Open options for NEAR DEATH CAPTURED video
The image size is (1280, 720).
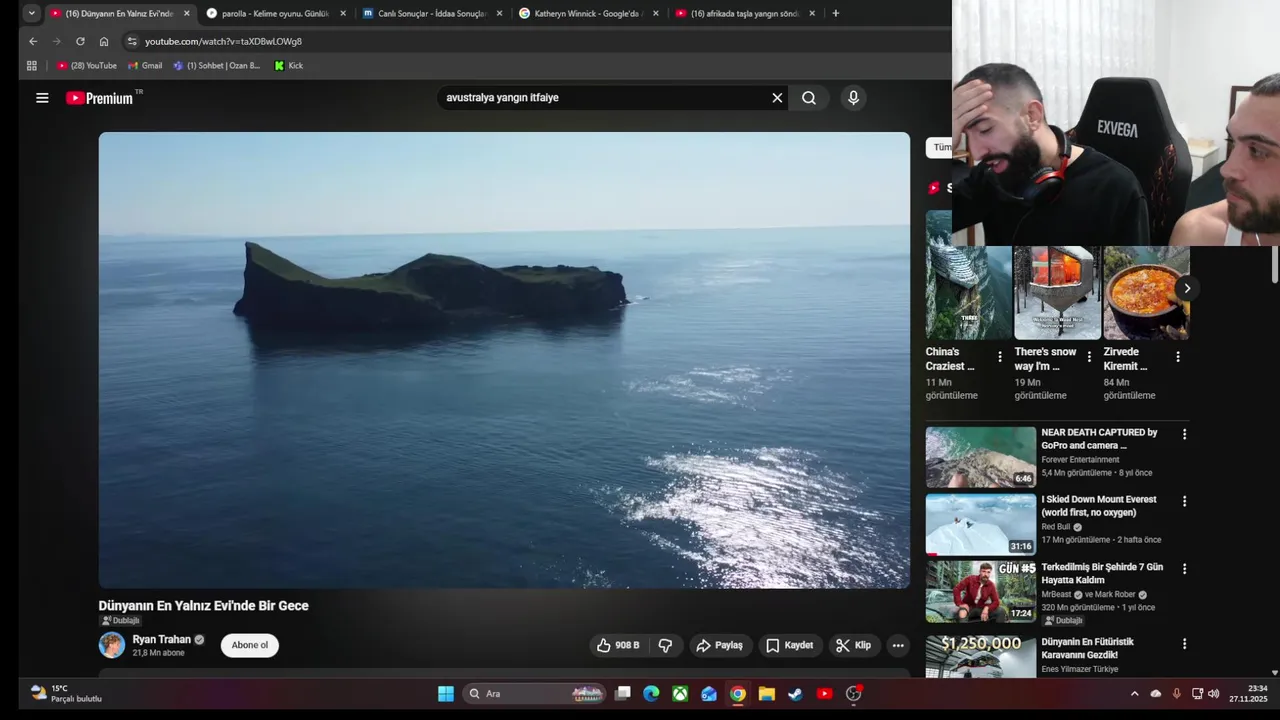pos(1184,434)
